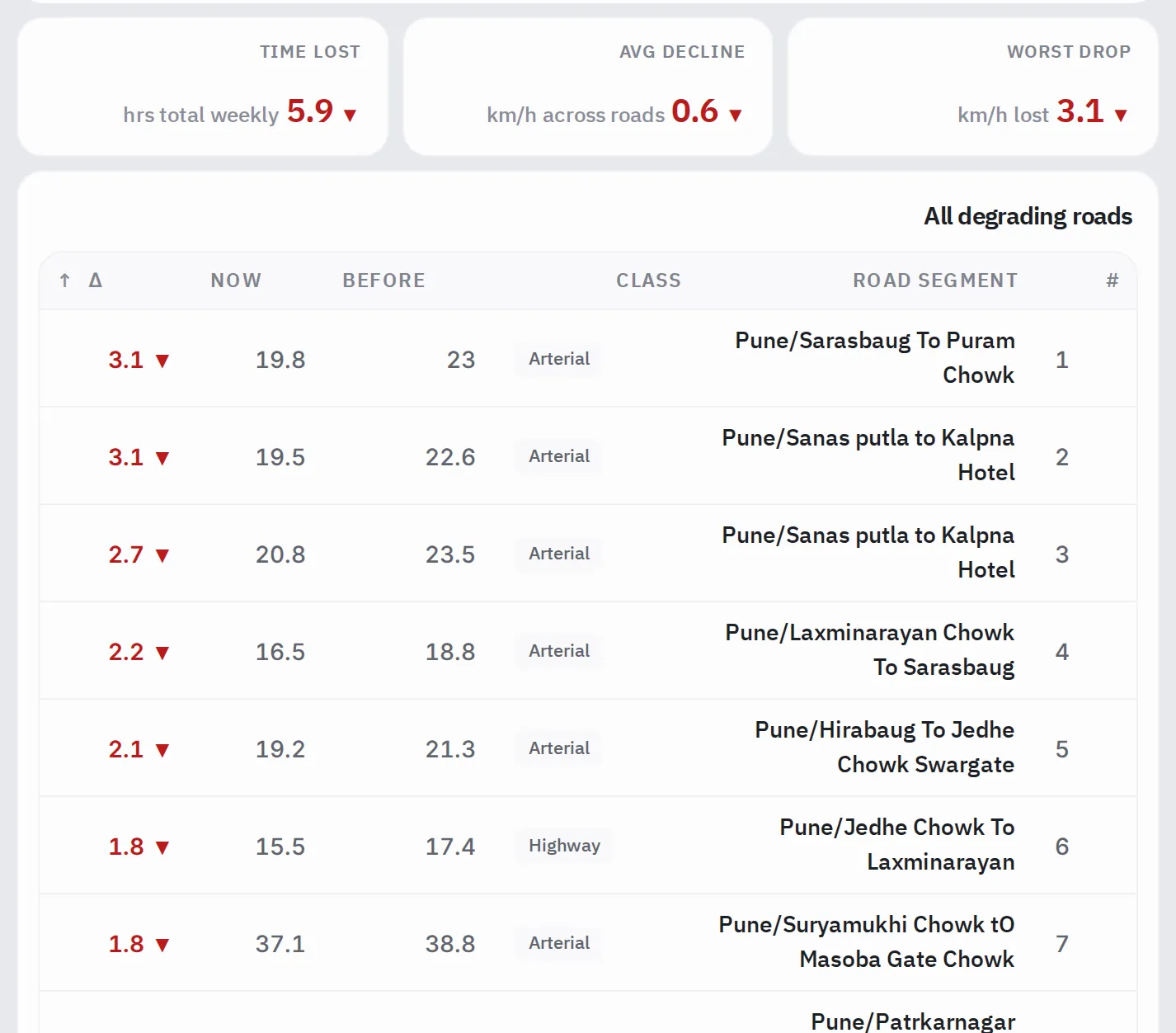This screenshot has width=1176, height=1033.
Task: Click the before speed 23 cell
Action: tap(461, 360)
